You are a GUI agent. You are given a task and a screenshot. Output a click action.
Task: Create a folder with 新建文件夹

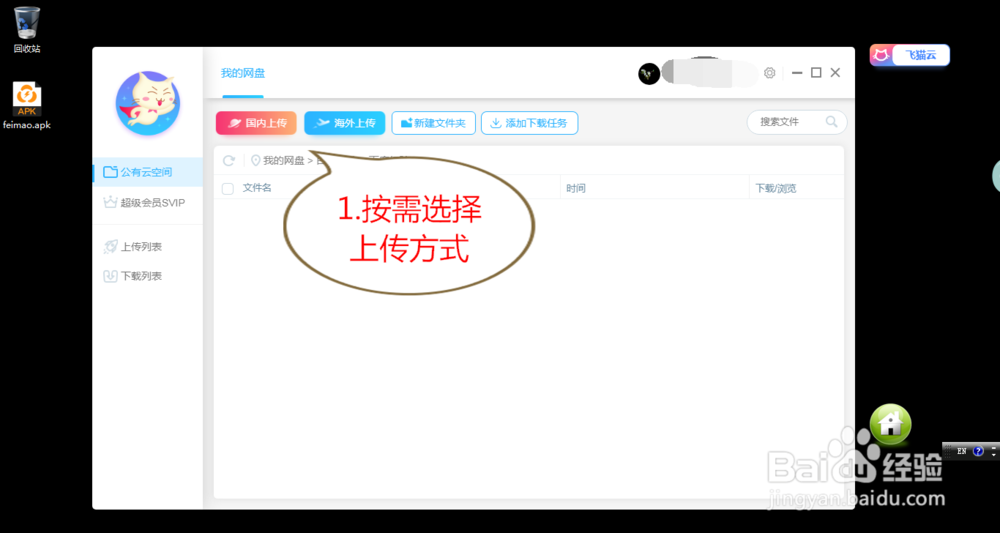434,123
